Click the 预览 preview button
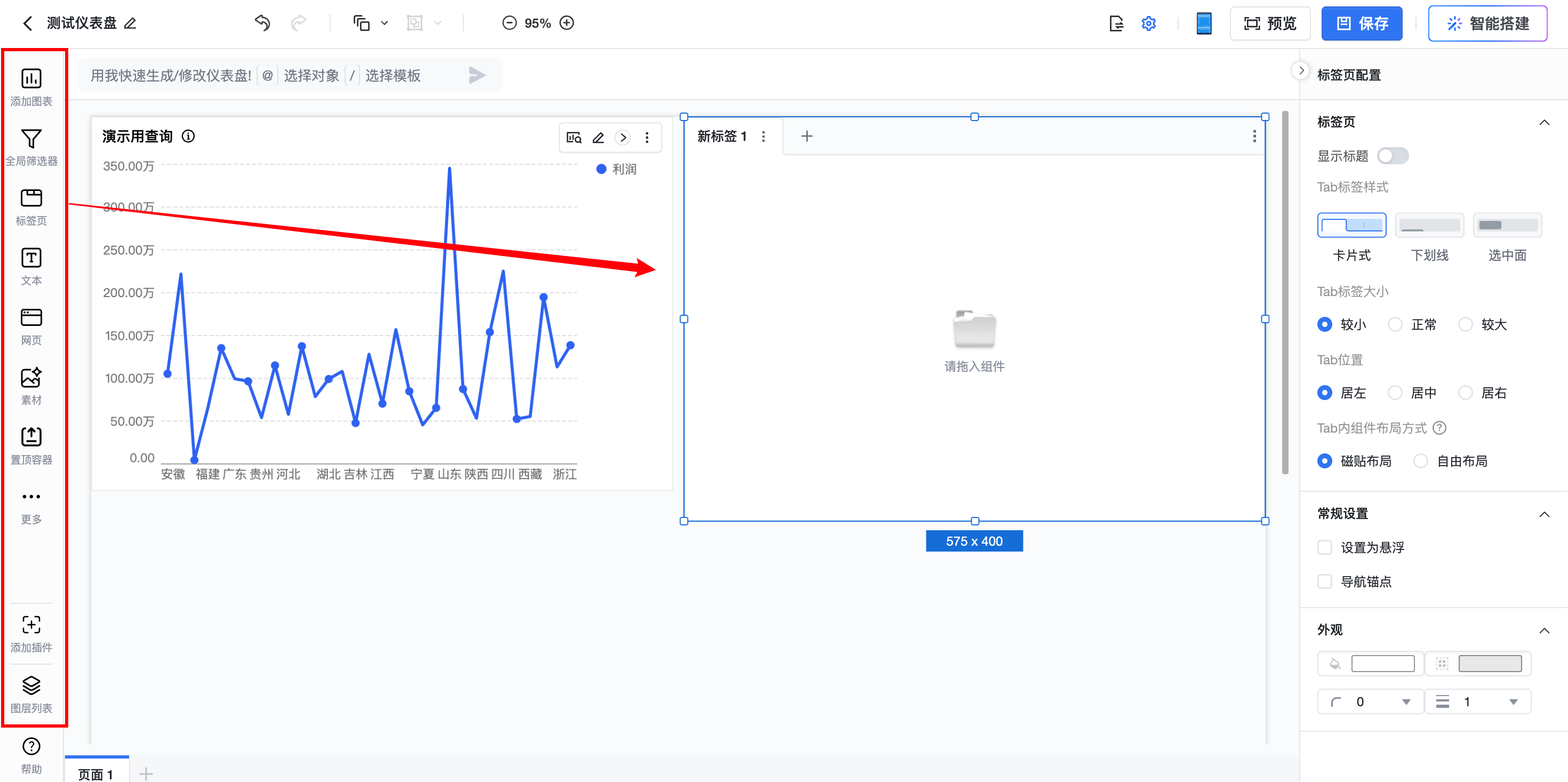Image resolution: width=1568 pixels, height=782 pixels. [1270, 24]
